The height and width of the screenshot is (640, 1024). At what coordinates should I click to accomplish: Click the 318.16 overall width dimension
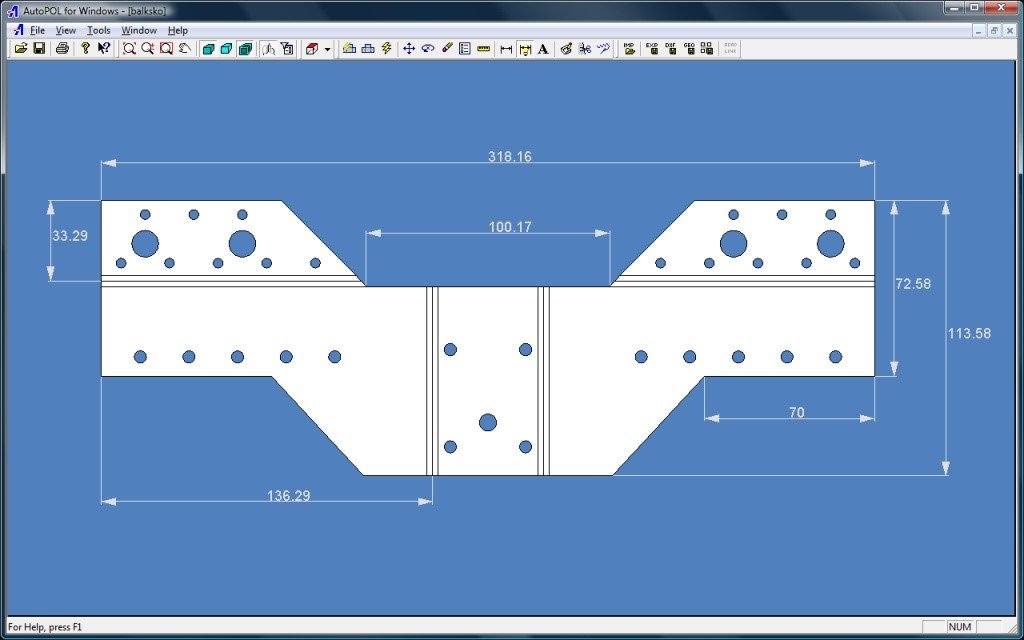[x=510, y=157]
